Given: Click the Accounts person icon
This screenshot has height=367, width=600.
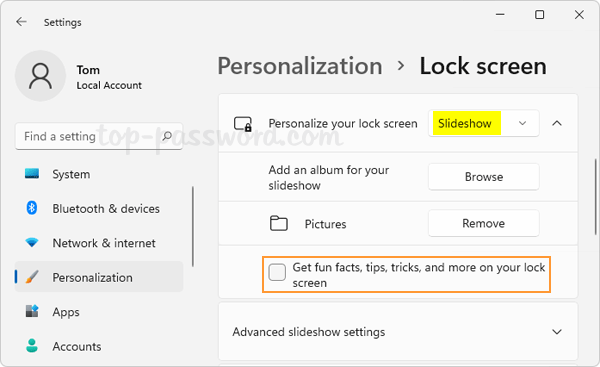Looking at the screenshot, I should pos(32,346).
